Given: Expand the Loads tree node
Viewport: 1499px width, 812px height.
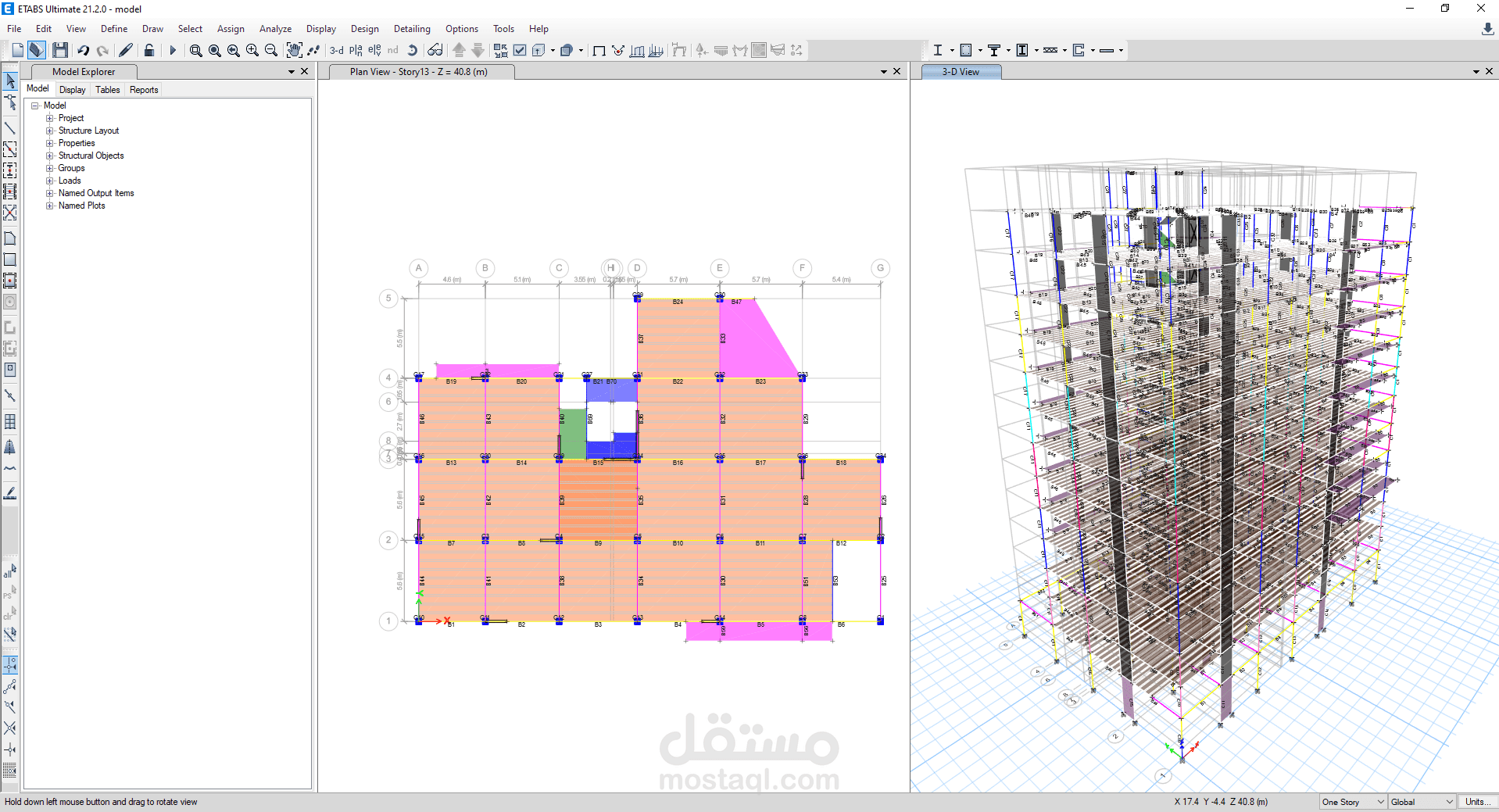Looking at the screenshot, I should pyautogui.click(x=50, y=181).
